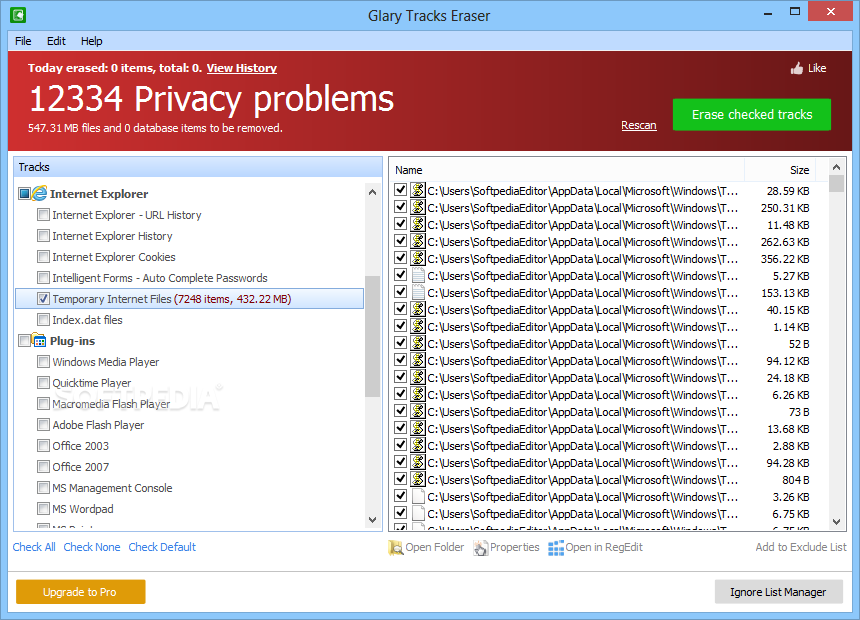860x620 pixels.
Task: Enable Internet Explorer Cookies checkbox
Action: point(43,256)
